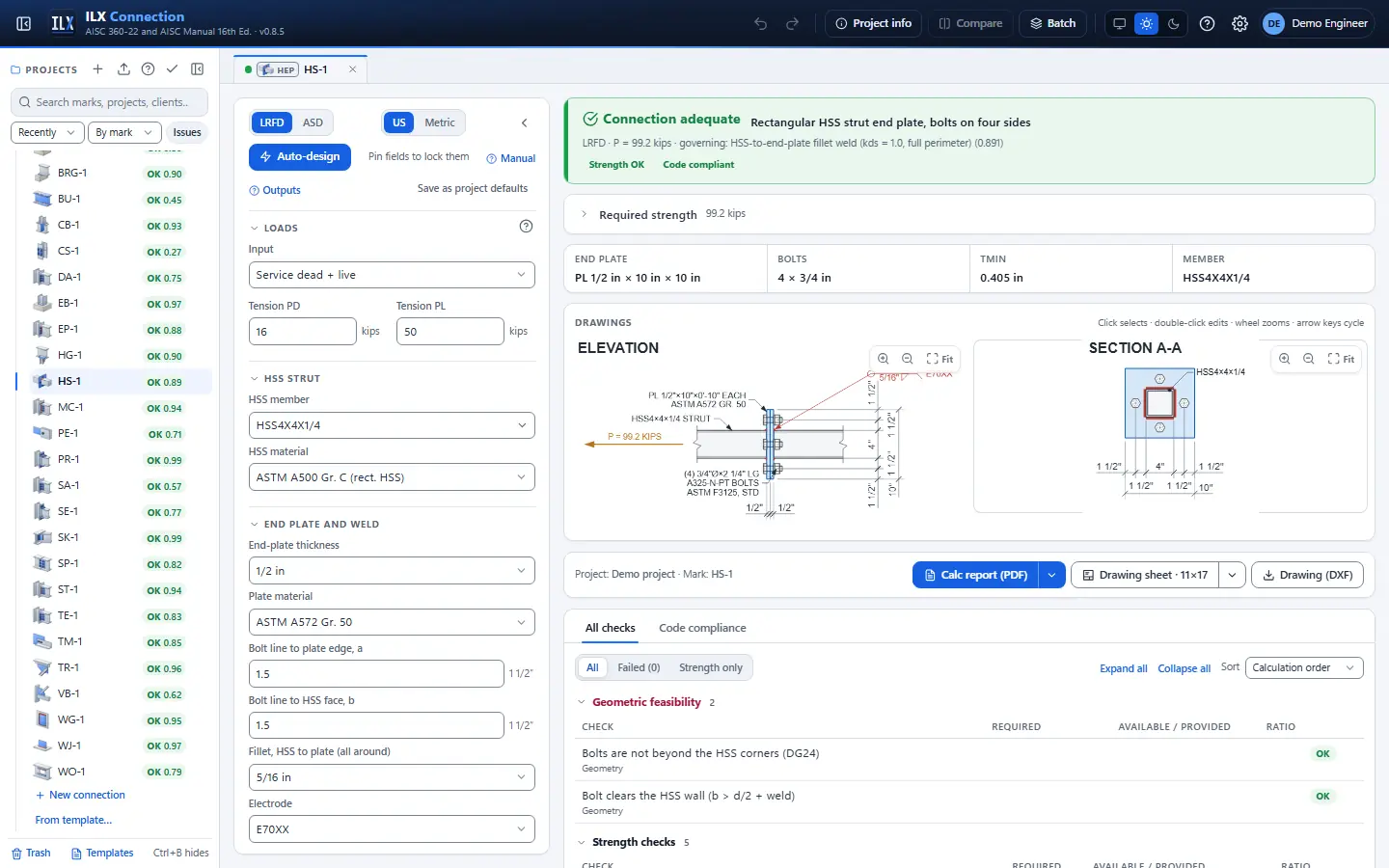Click the Batch button
This screenshot has width=1389, height=868.
1052,23
